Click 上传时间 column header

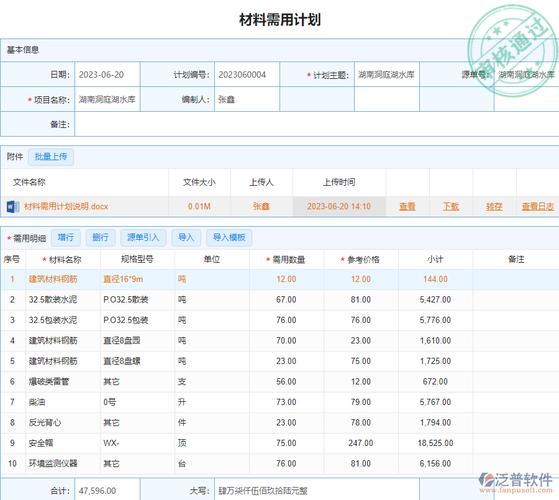pos(339,182)
